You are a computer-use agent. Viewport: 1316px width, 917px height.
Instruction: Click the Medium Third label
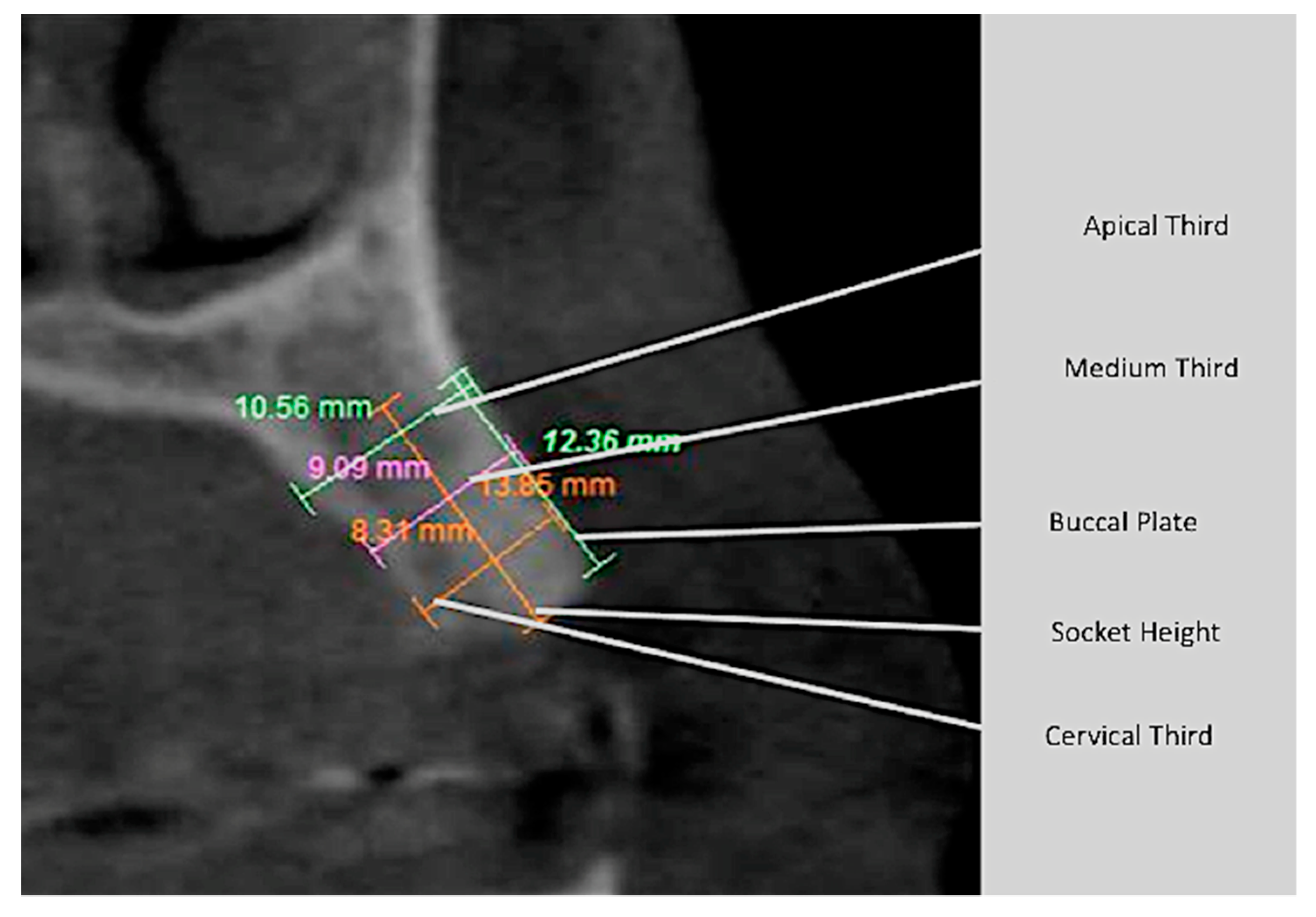point(1151,368)
